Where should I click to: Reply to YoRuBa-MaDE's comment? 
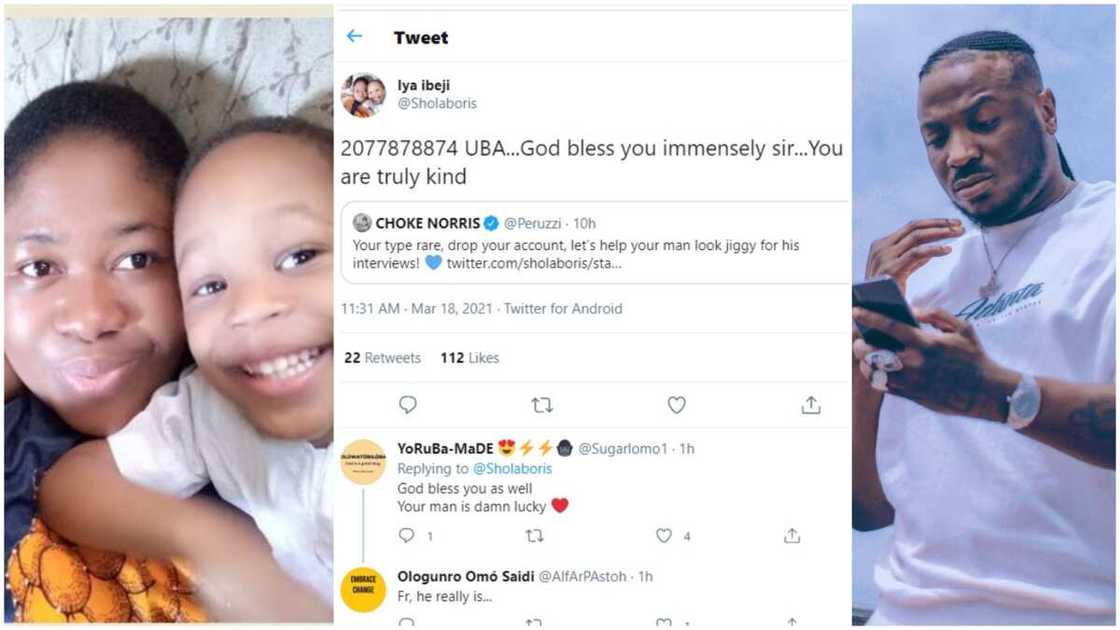[406, 536]
